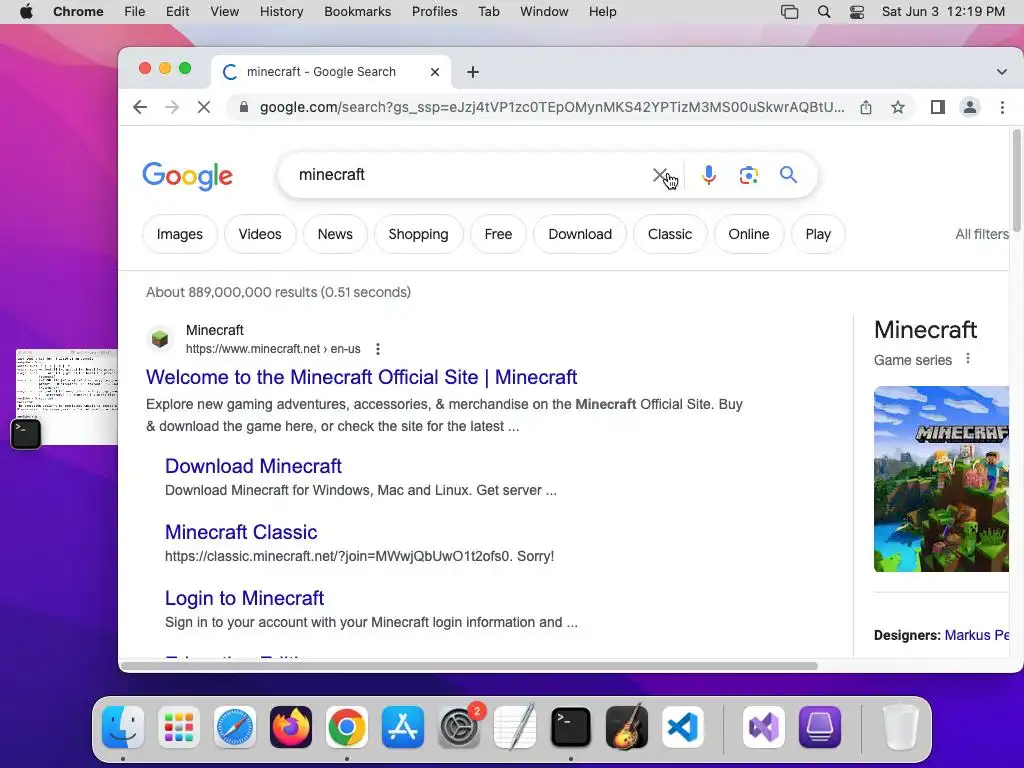Open Spotlight search in the menu bar
This screenshot has height=768, width=1024.
(824, 12)
